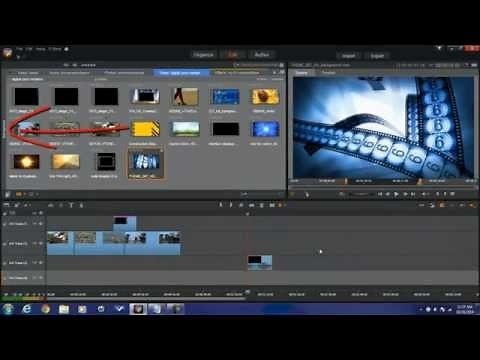Screen dimensions: 480x360
Task: Click the trash delete clip icon
Action: (x=262, y=205)
